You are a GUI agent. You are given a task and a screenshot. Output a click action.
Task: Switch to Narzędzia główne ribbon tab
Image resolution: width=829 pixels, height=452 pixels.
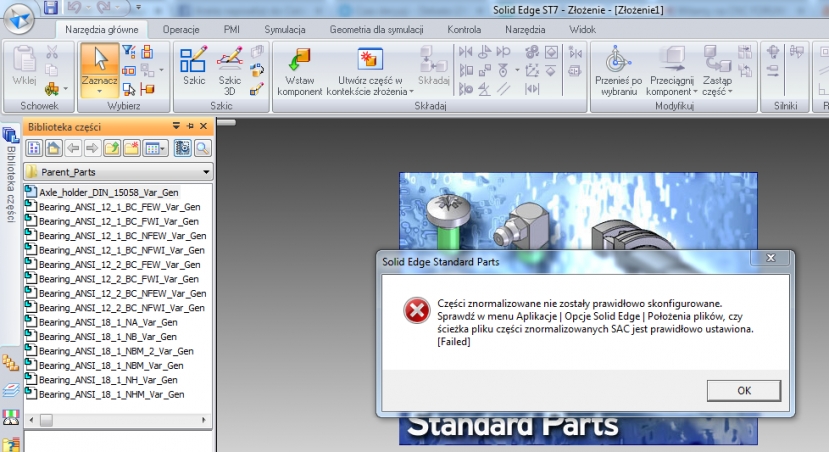(x=102, y=30)
